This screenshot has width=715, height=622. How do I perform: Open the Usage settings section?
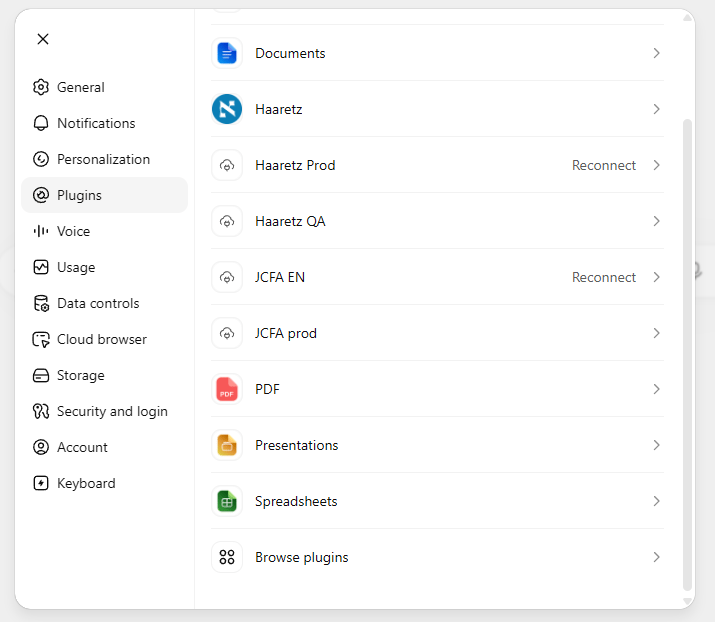104,267
